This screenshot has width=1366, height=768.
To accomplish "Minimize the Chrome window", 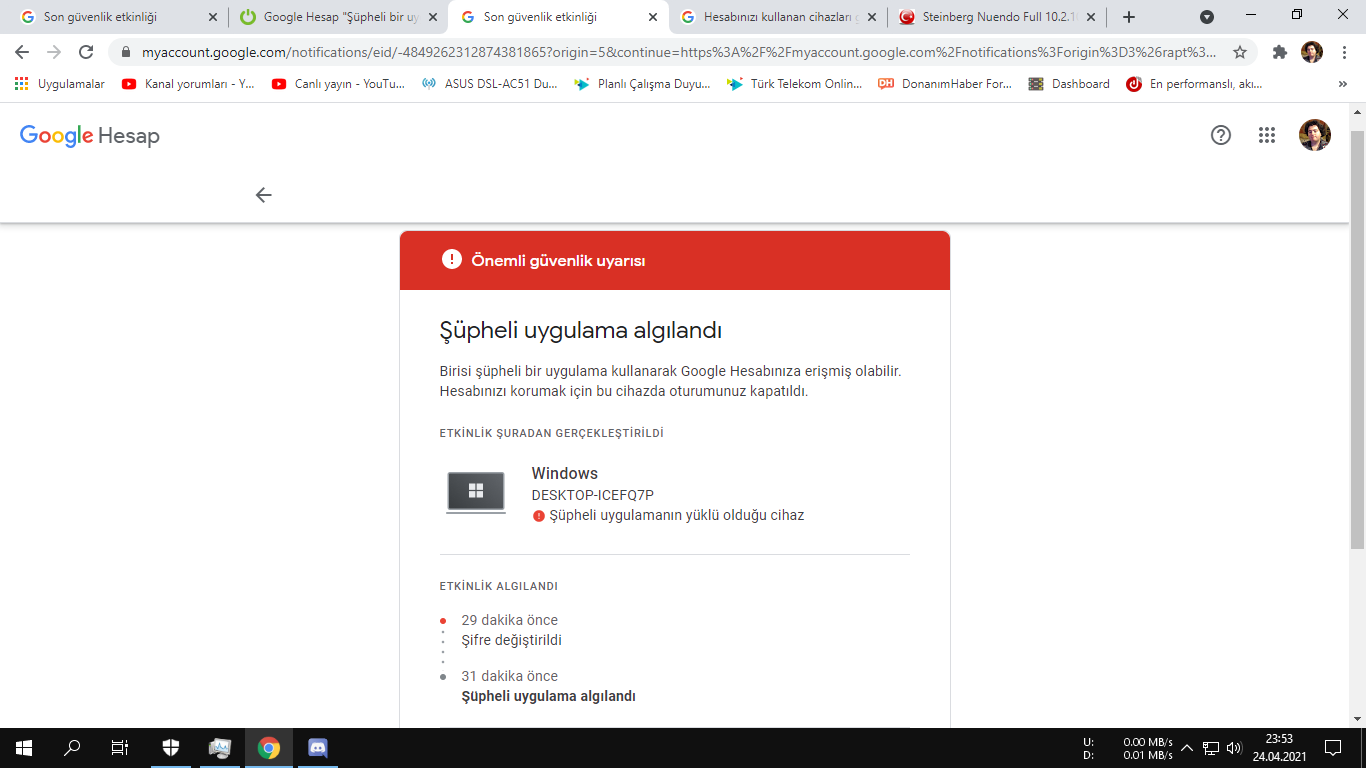I will pyautogui.click(x=1250, y=15).
